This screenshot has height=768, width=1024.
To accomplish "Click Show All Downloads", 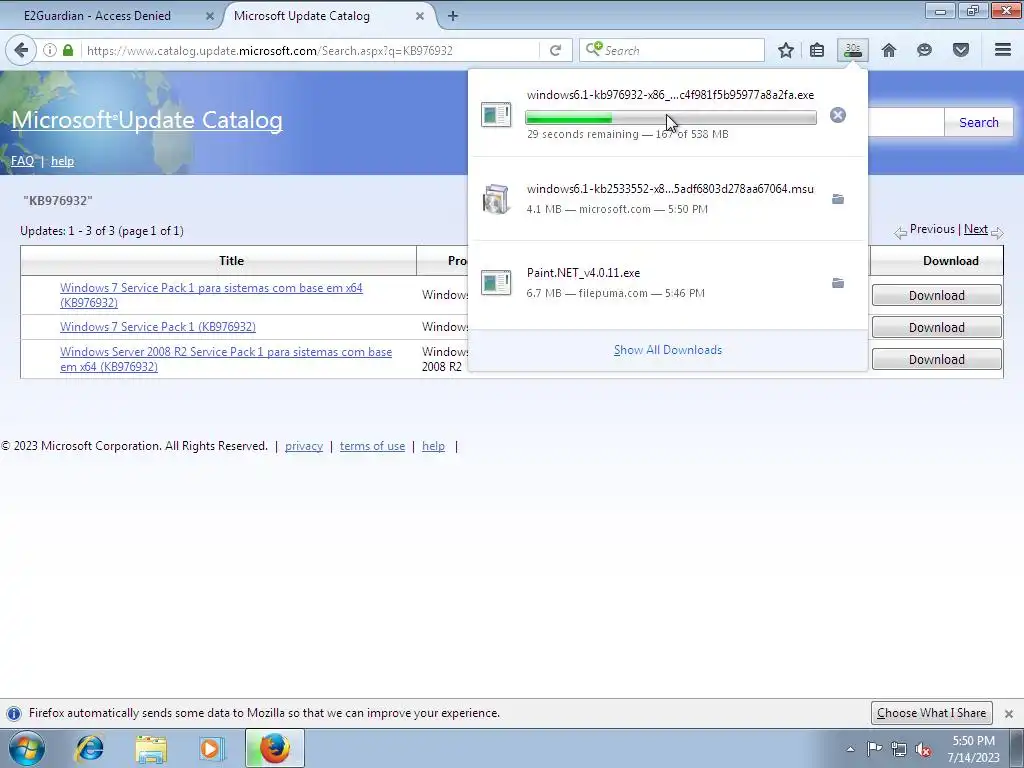I will [668, 350].
